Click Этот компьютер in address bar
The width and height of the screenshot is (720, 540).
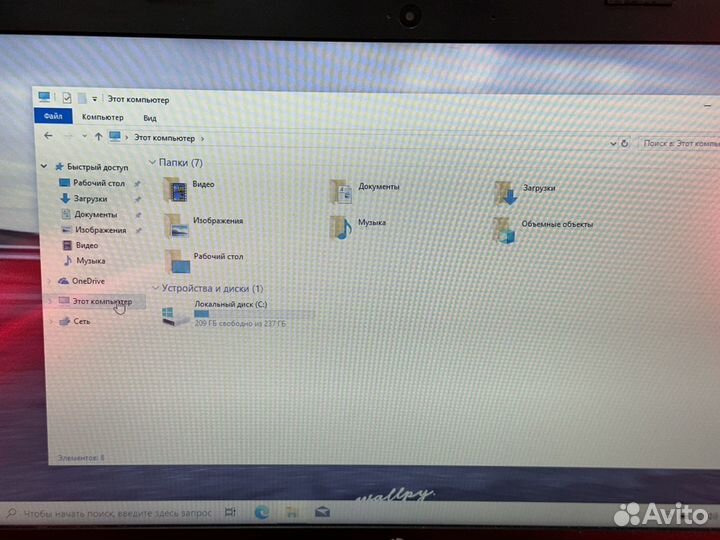(x=164, y=138)
